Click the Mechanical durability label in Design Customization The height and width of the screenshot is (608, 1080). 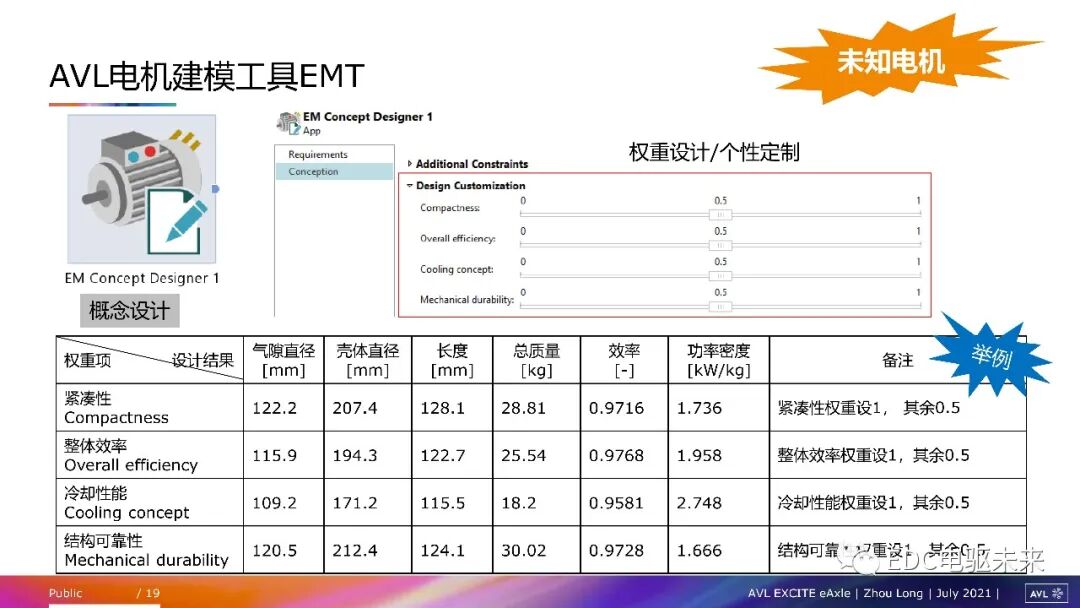(x=467, y=300)
